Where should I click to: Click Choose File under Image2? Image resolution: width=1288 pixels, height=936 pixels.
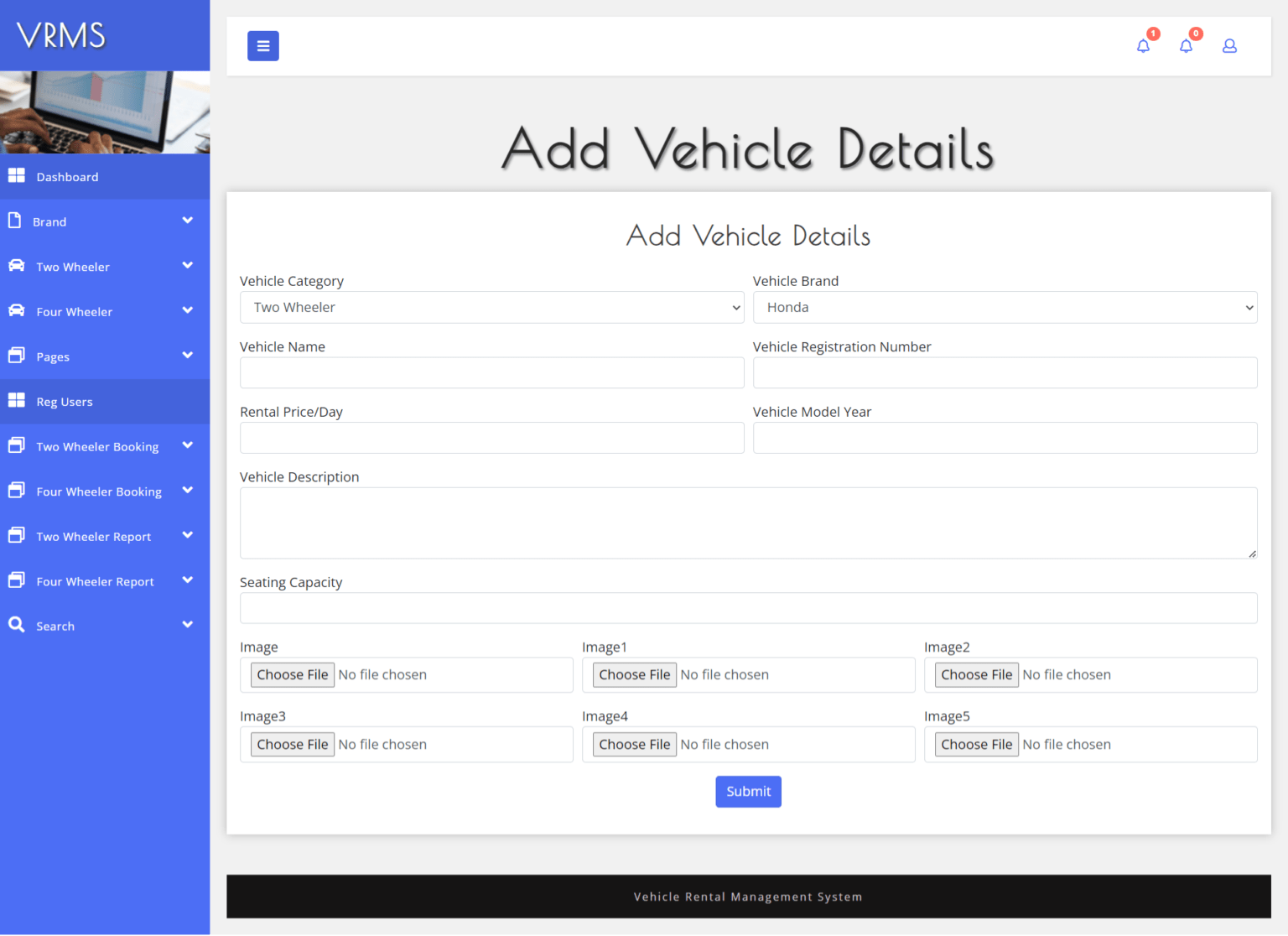click(975, 674)
